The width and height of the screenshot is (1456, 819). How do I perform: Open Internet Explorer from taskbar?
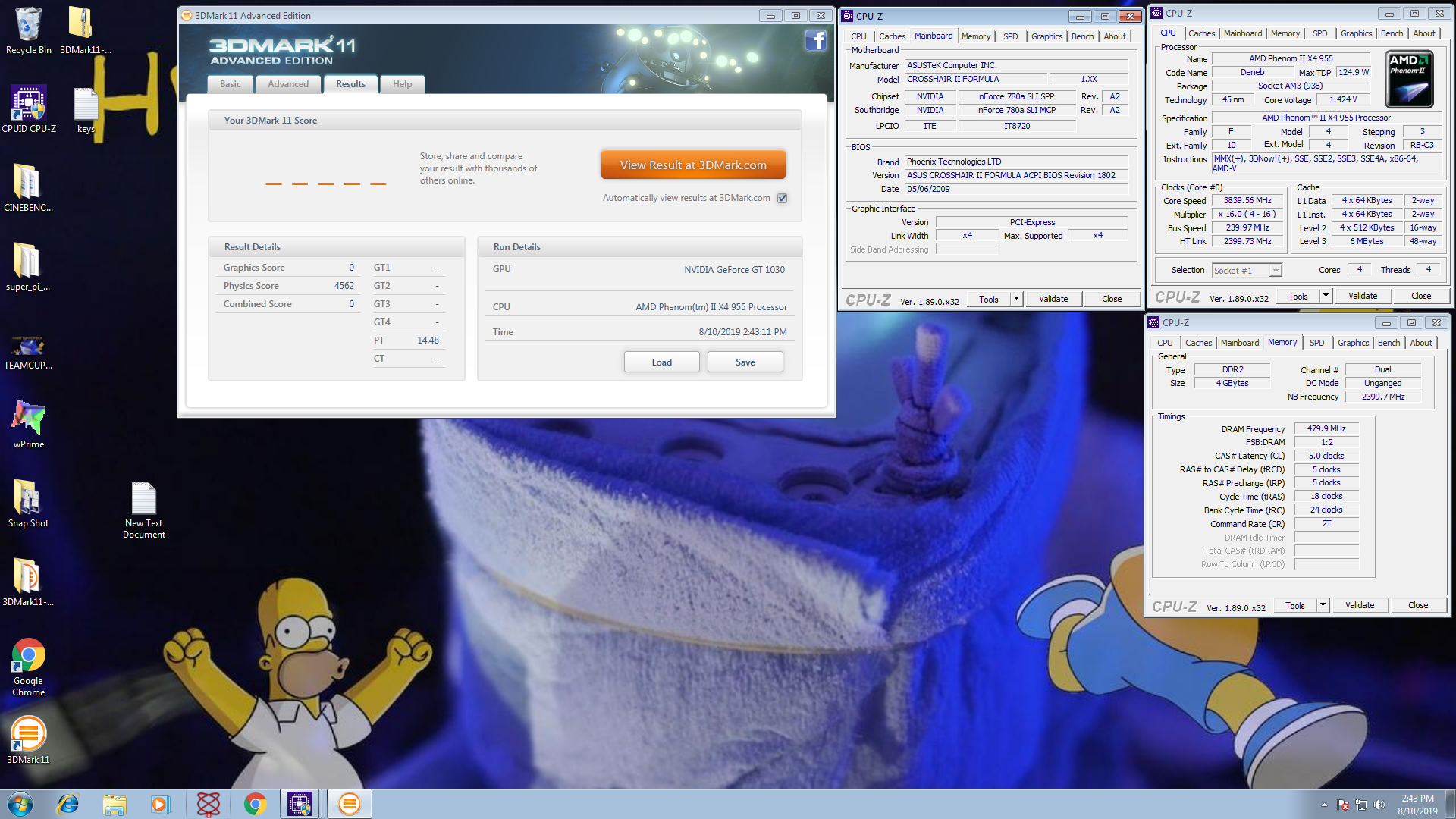click(x=68, y=804)
